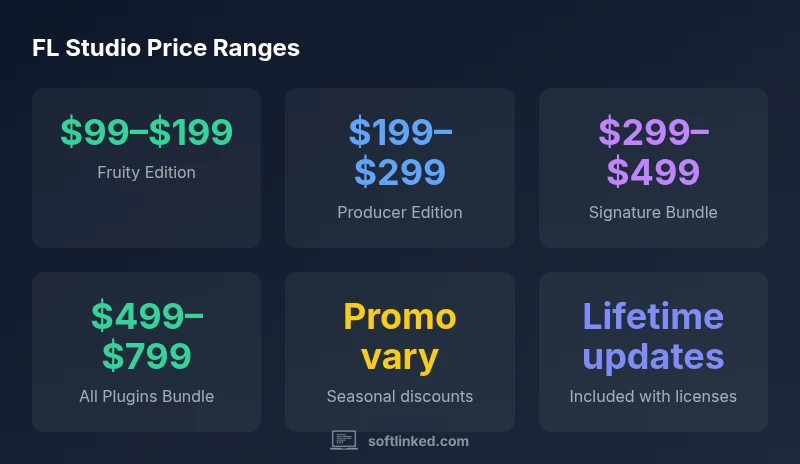
Task: Open the softlinked.com link
Action: tap(418, 441)
